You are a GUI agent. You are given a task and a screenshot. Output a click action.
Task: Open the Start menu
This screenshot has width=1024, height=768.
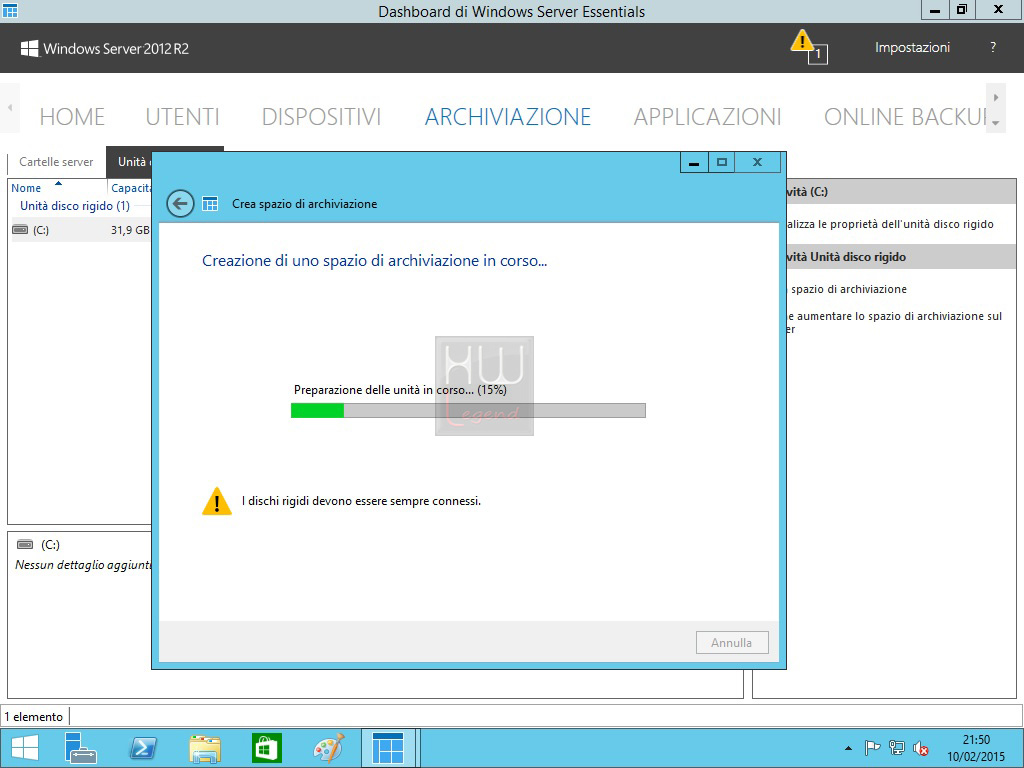tap(25, 748)
